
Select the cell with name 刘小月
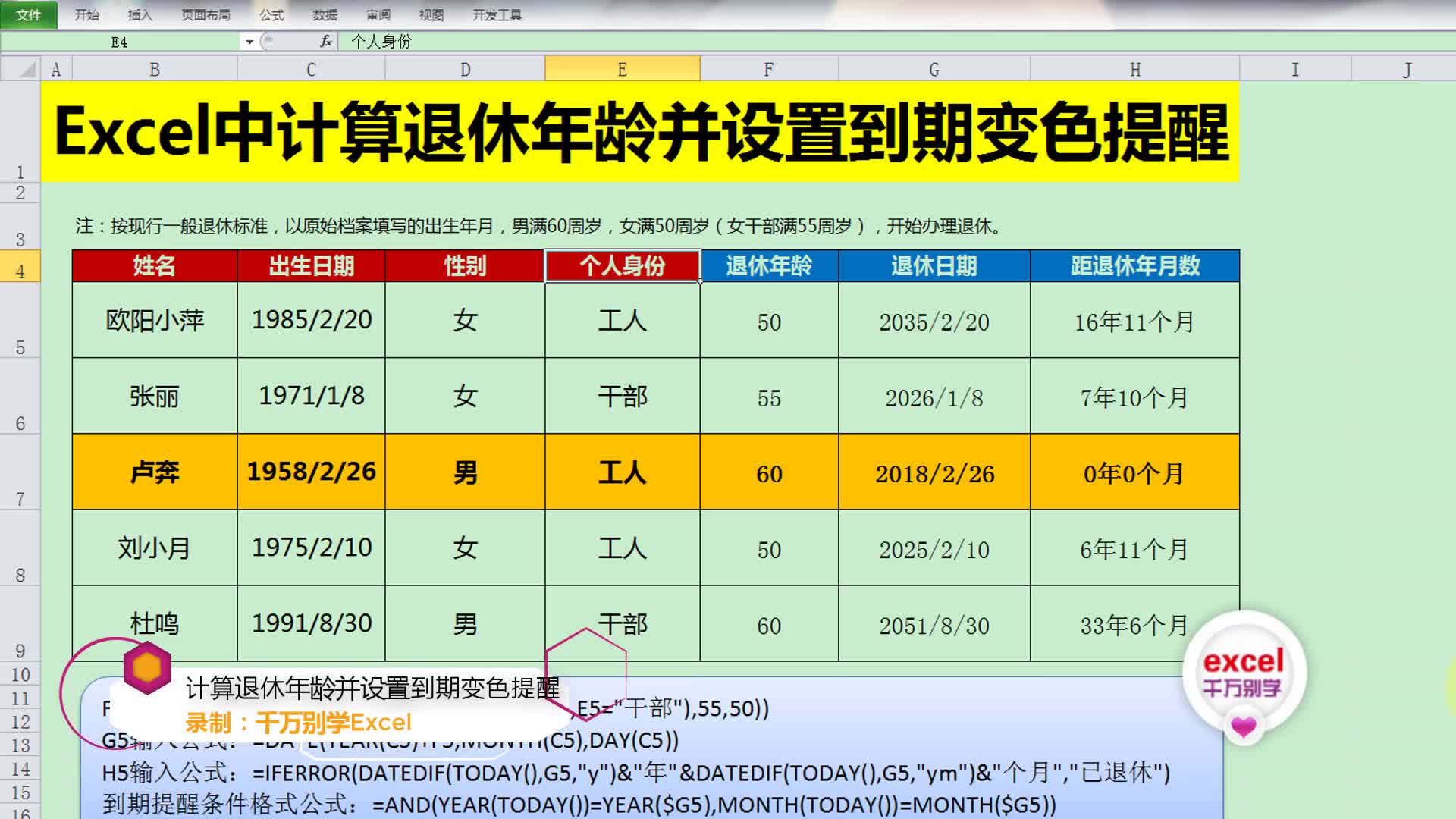(x=155, y=548)
